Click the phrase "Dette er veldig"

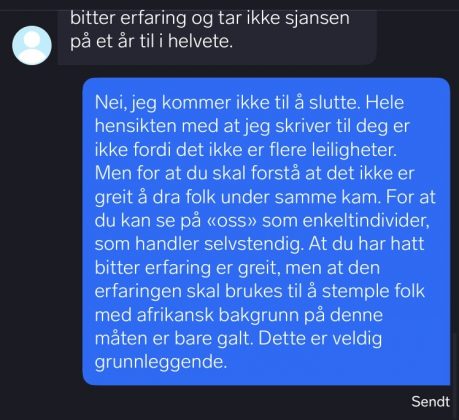(x=320, y=339)
